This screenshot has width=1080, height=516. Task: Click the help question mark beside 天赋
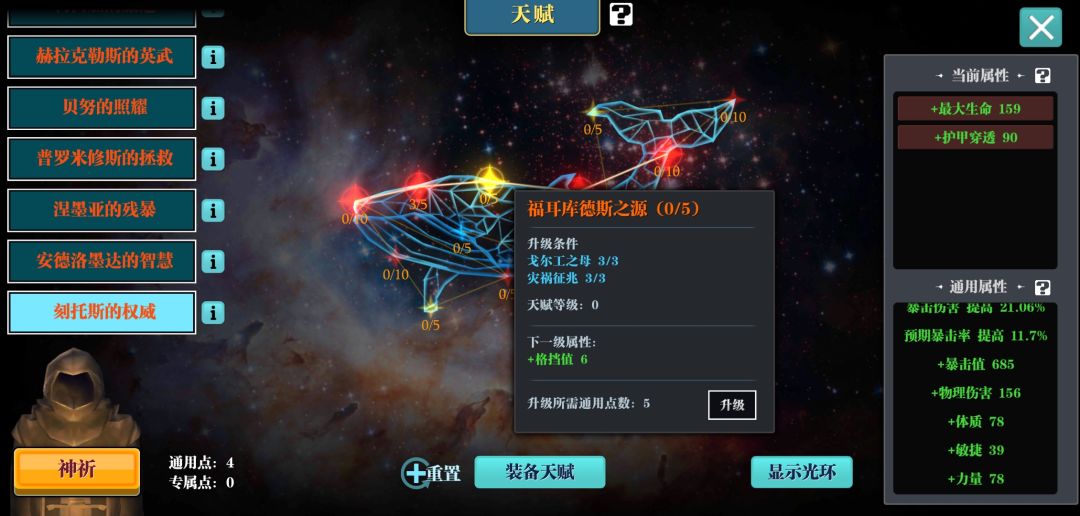621,14
